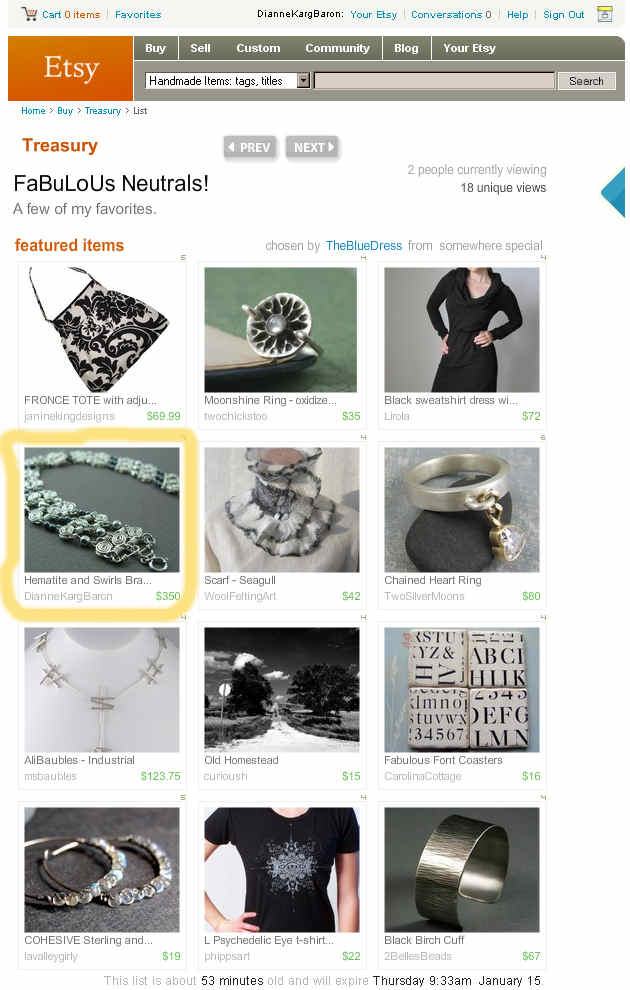Click the search text field
Image resolution: width=630 pixels, height=990 pixels.
point(434,80)
